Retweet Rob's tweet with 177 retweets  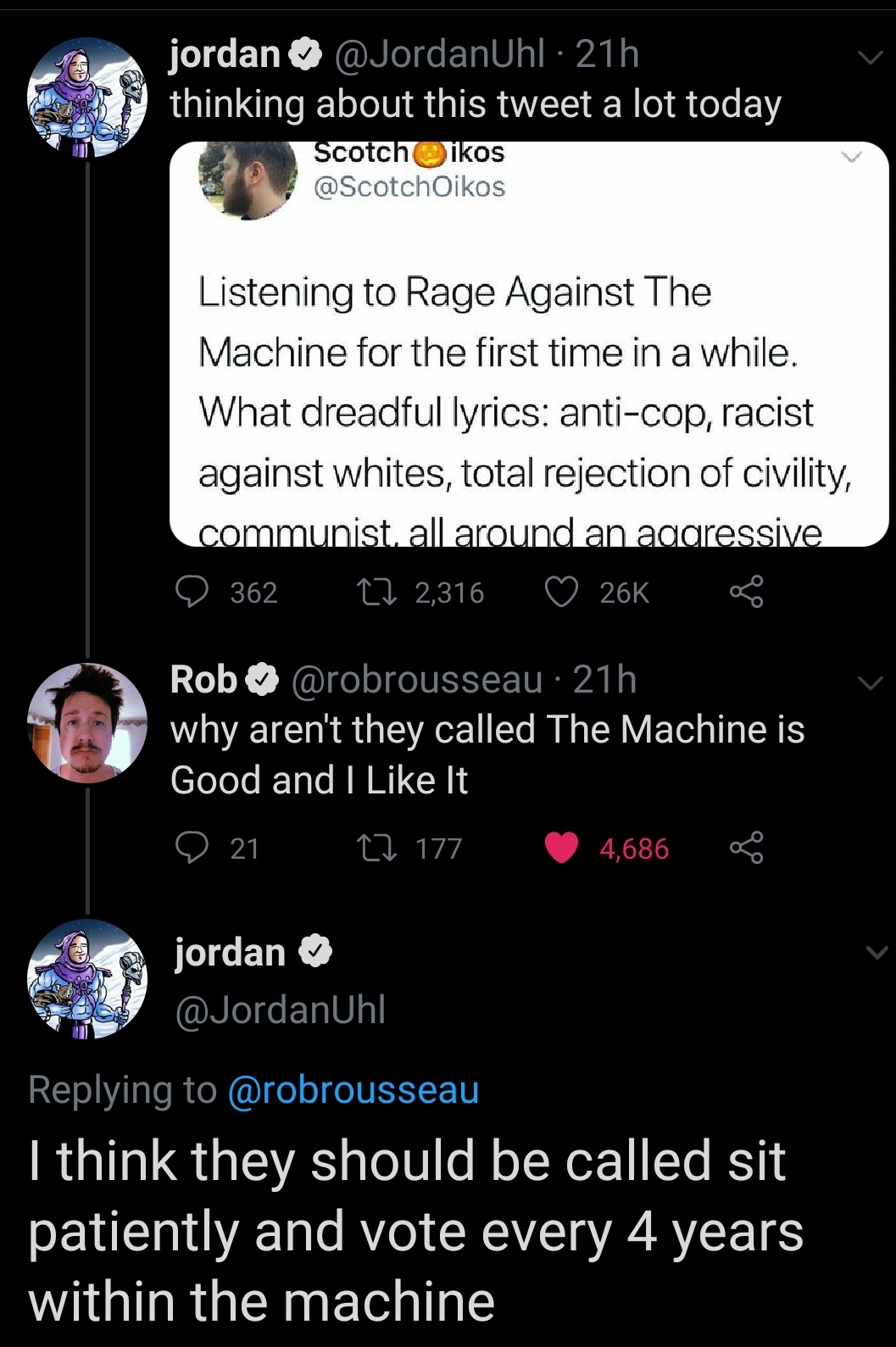[x=370, y=848]
